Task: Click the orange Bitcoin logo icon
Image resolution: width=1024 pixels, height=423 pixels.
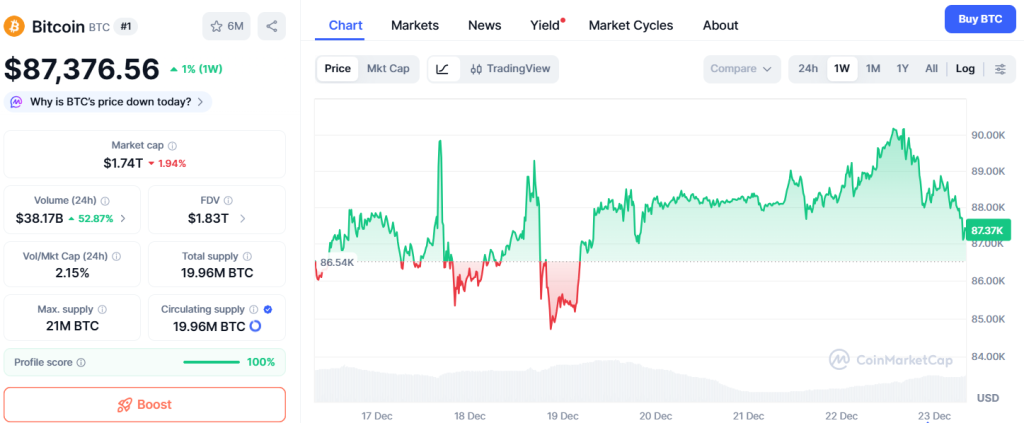Action: pos(15,25)
